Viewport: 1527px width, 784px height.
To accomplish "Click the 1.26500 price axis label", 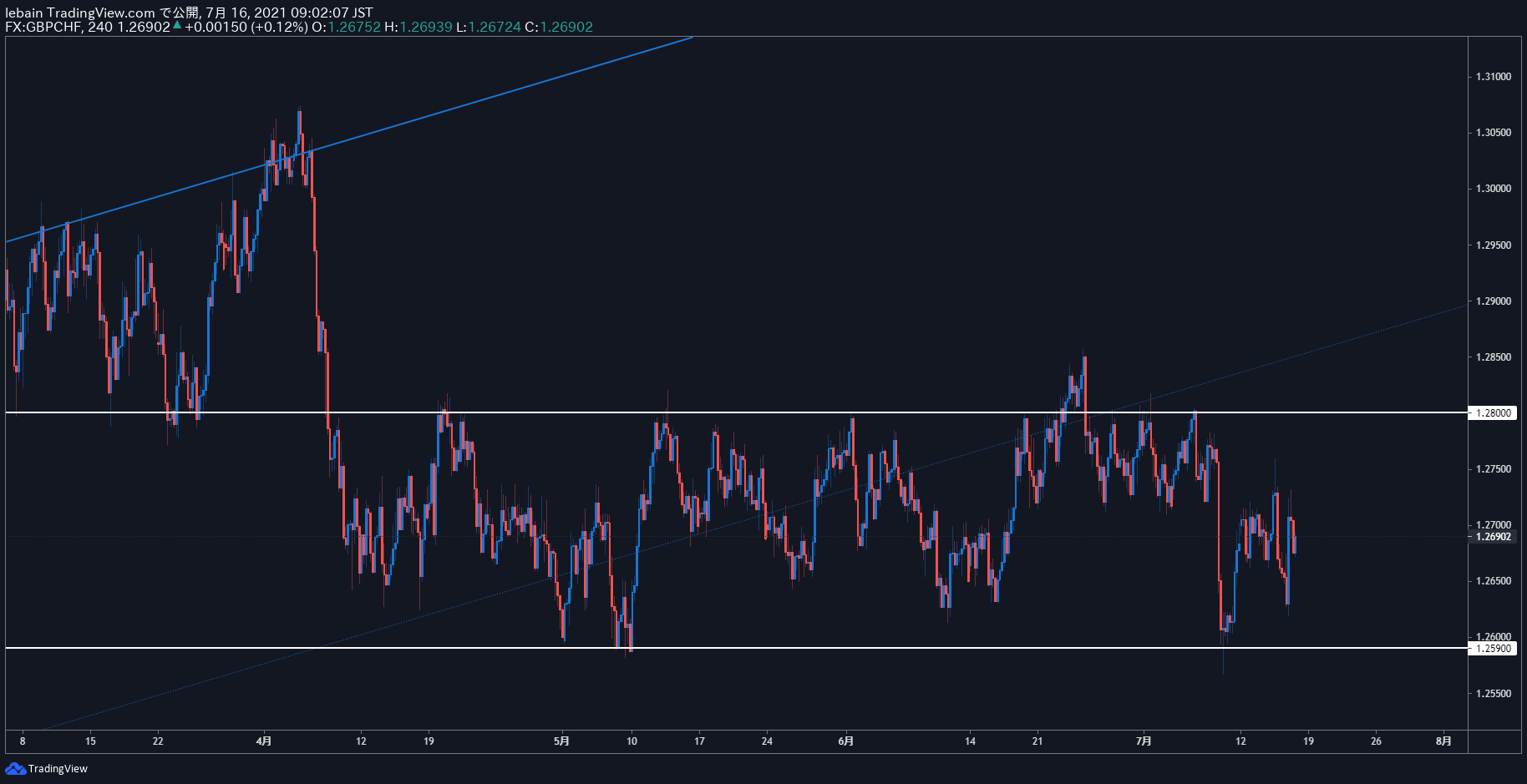I will [1494, 581].
